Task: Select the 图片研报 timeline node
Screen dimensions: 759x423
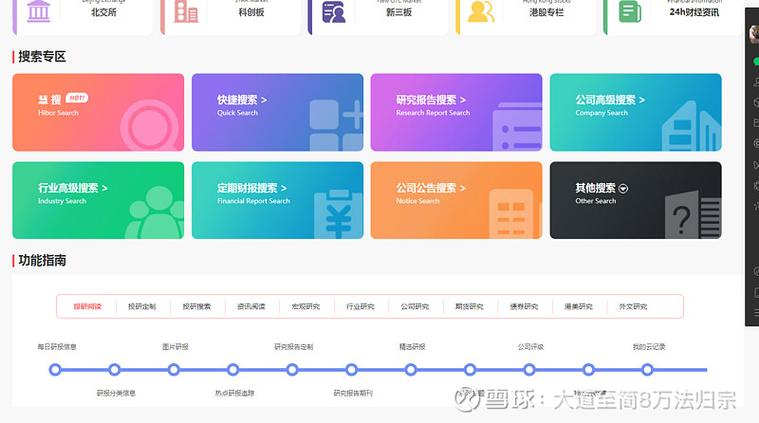Action: tap(174, 370)
